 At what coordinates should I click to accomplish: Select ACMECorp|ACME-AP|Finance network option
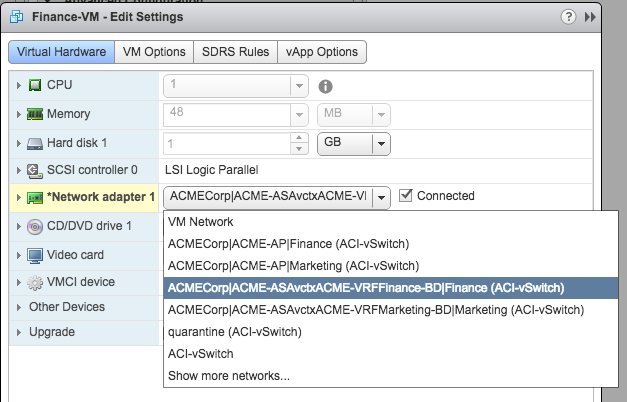[391, 244]
